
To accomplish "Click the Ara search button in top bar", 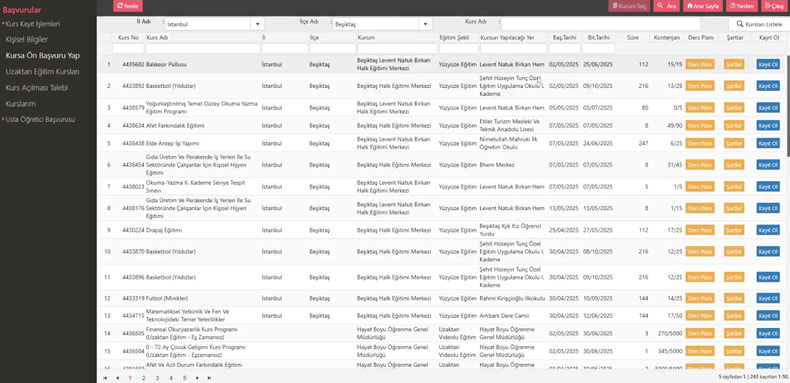I will [x=667, y=6].
